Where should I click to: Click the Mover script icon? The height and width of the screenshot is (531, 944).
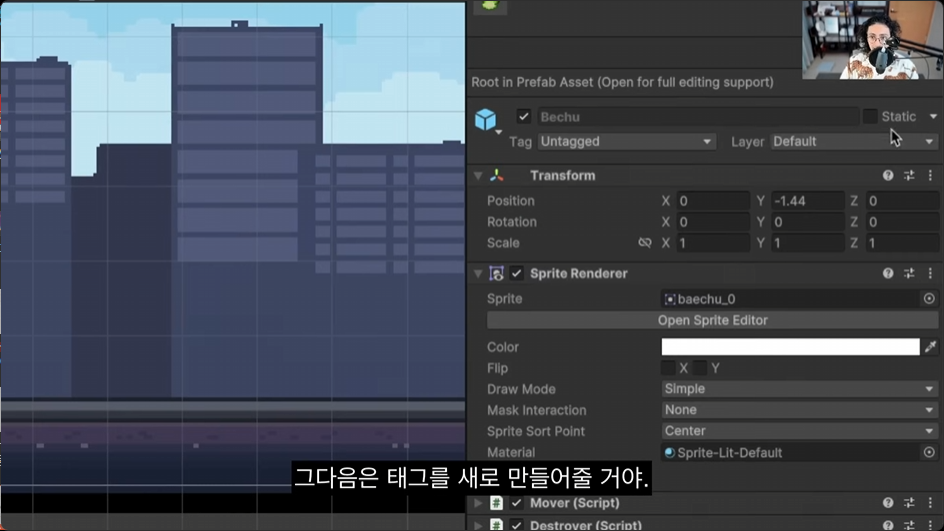tap(496, 503)
